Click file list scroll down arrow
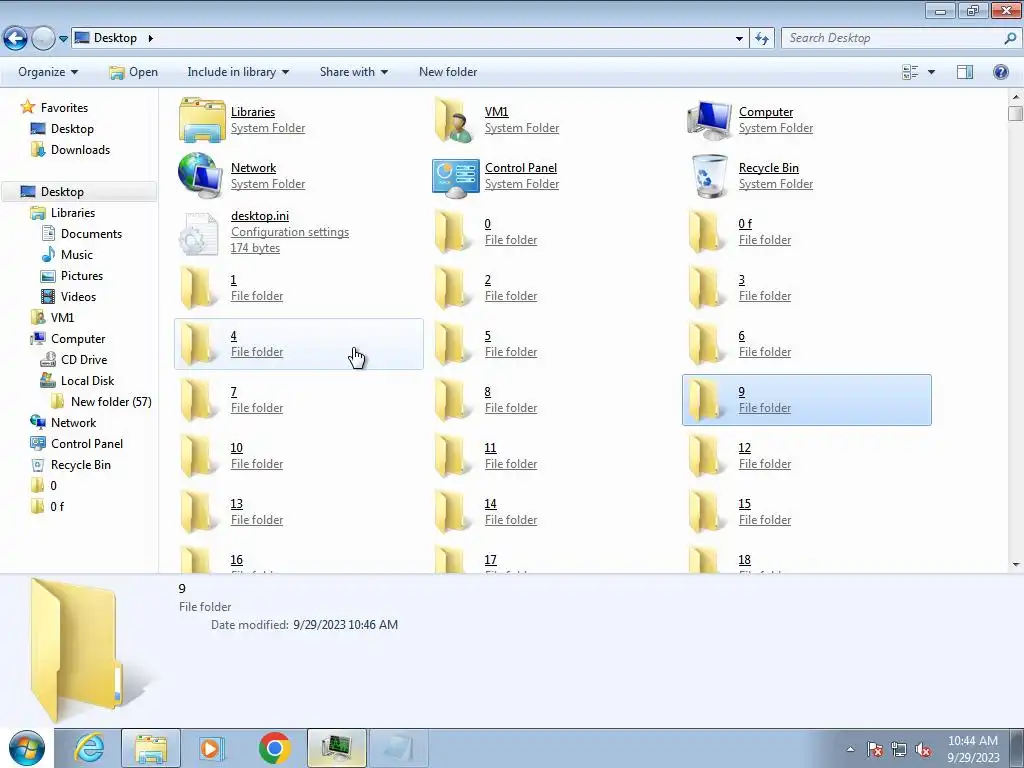 point(1016,564)
